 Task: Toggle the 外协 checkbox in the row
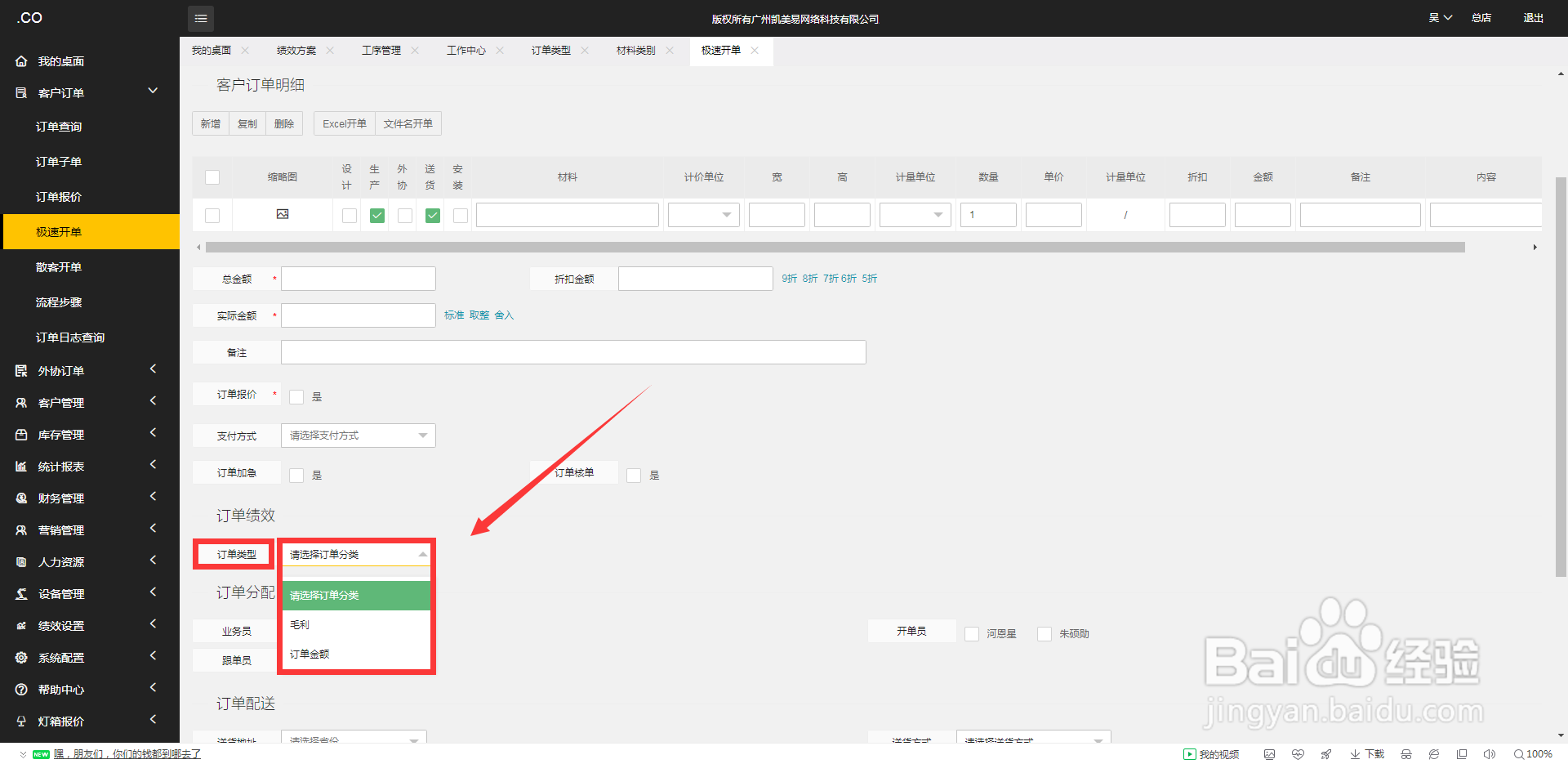(x=405, y=216)
